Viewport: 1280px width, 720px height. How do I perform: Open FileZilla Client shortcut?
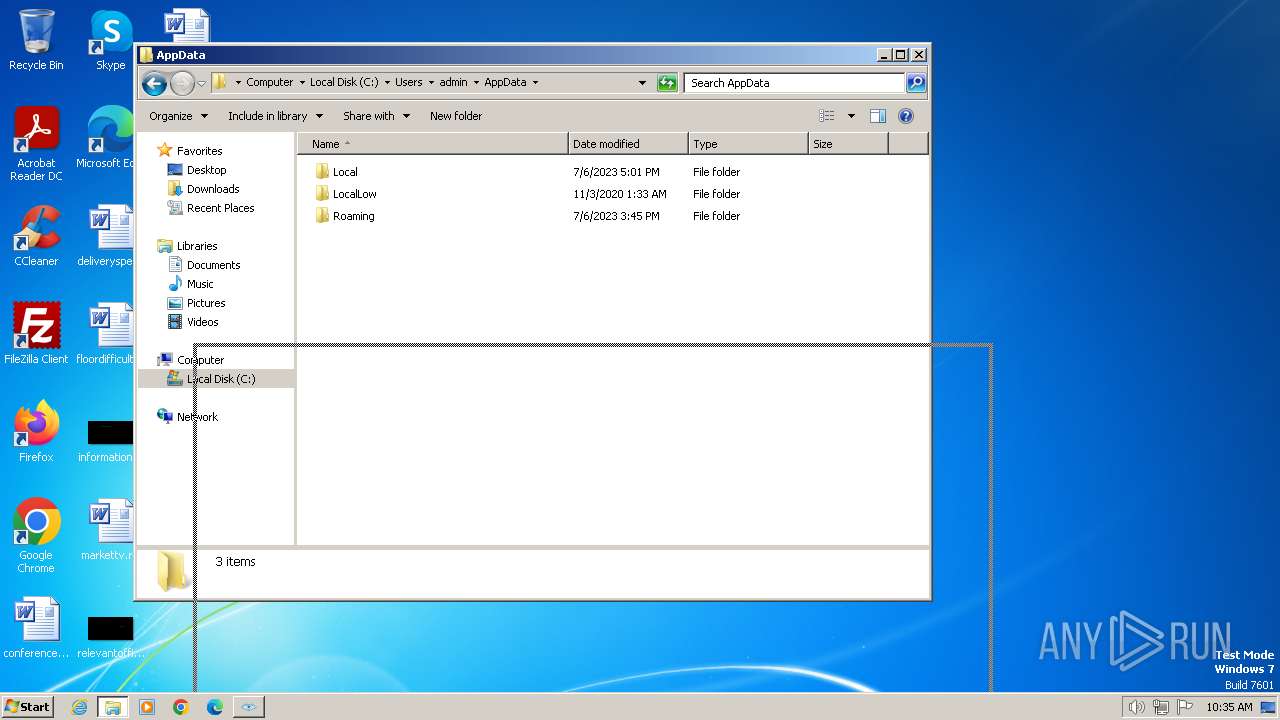(x=36, y=333)
